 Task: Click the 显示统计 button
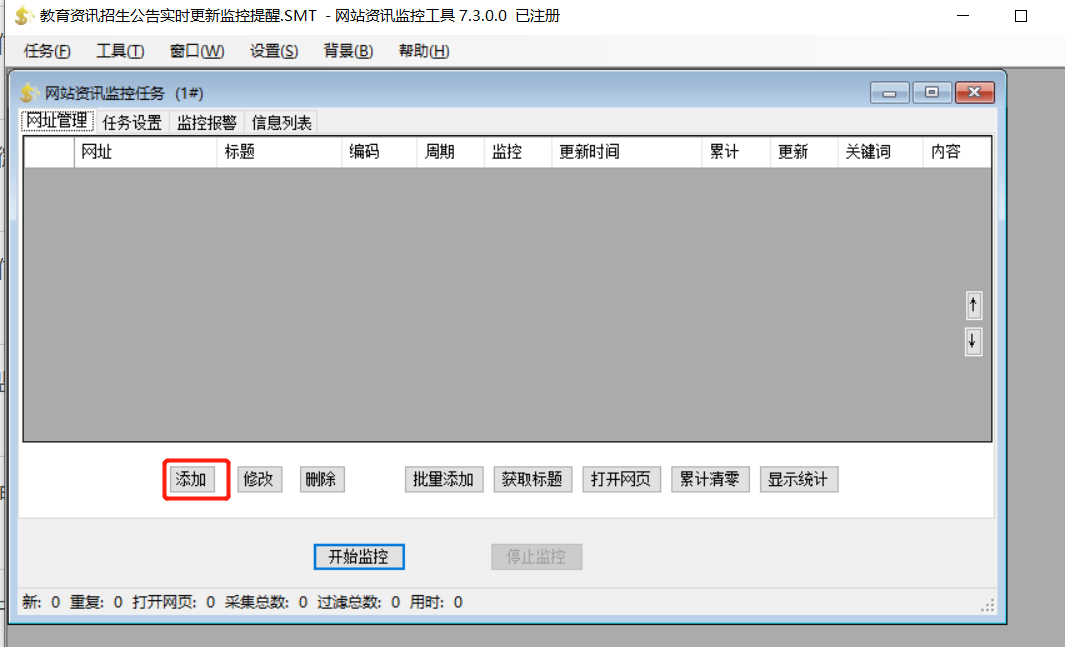[x=798, y=479]
